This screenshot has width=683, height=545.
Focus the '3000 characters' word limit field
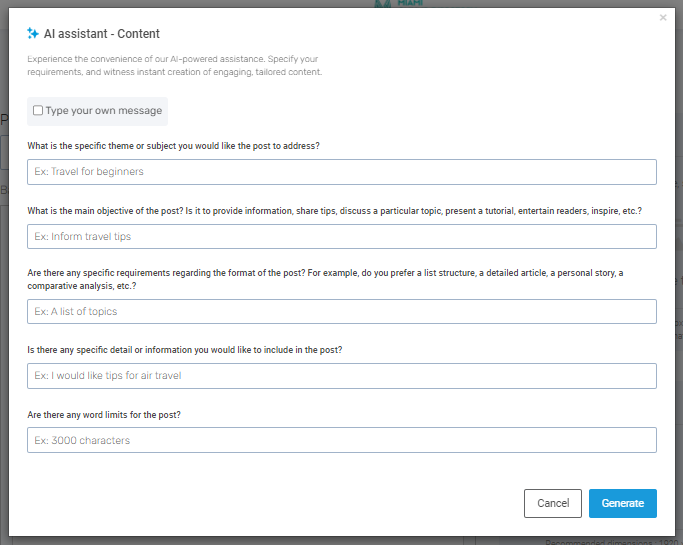[342, 440]
